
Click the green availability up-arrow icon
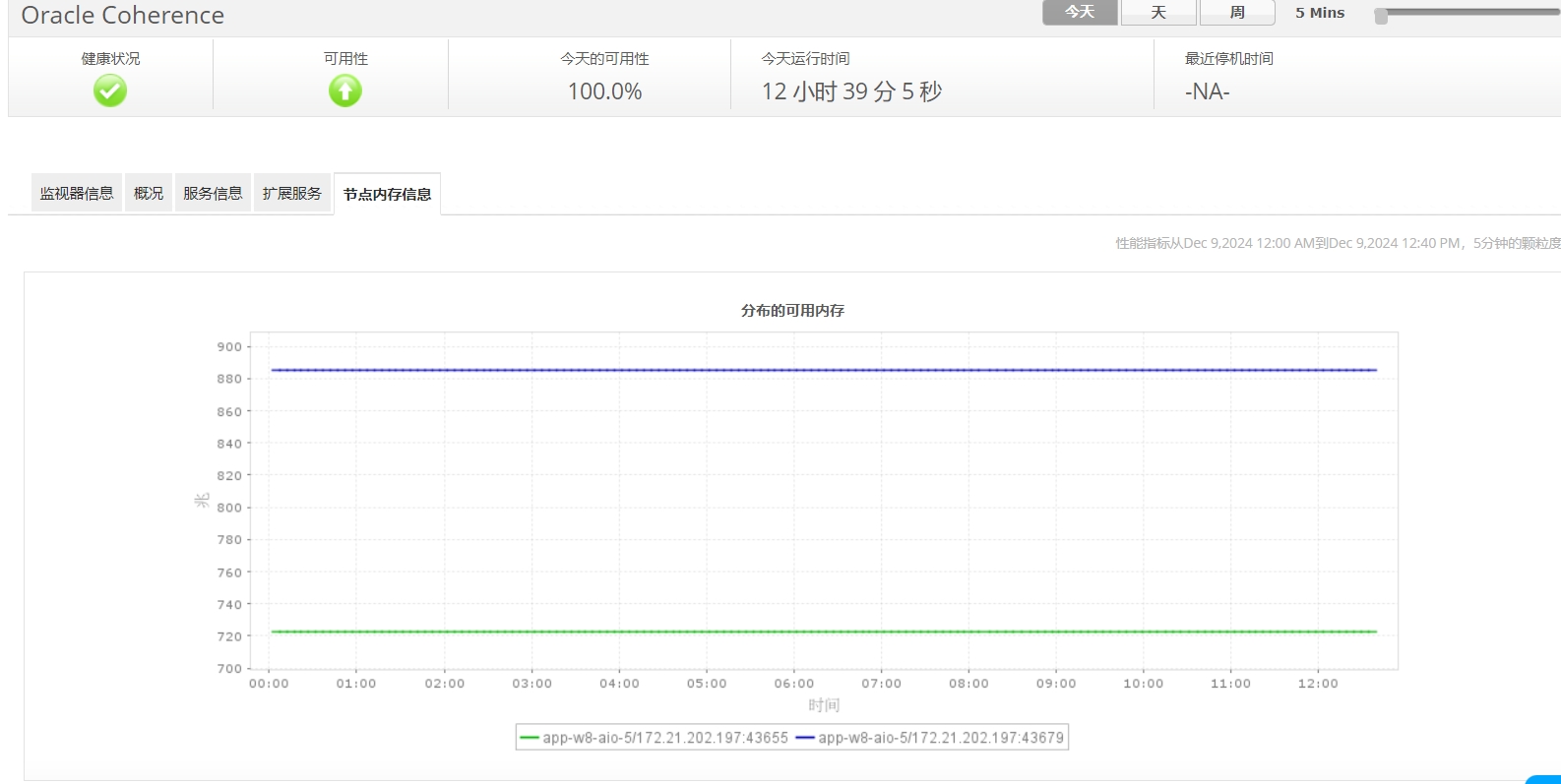point(345,91)
